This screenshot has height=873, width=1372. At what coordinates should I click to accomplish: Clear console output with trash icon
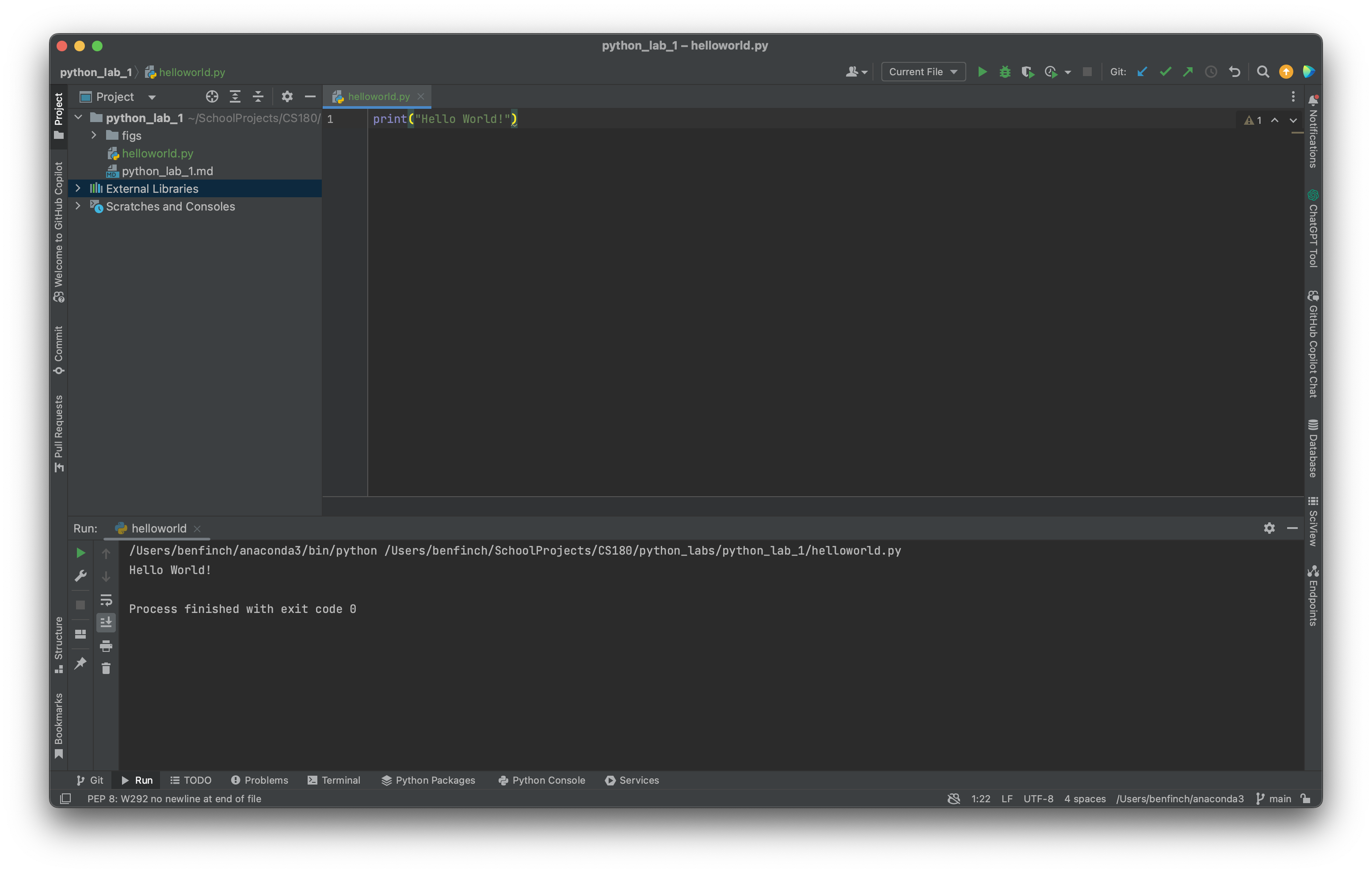point(106,668)
